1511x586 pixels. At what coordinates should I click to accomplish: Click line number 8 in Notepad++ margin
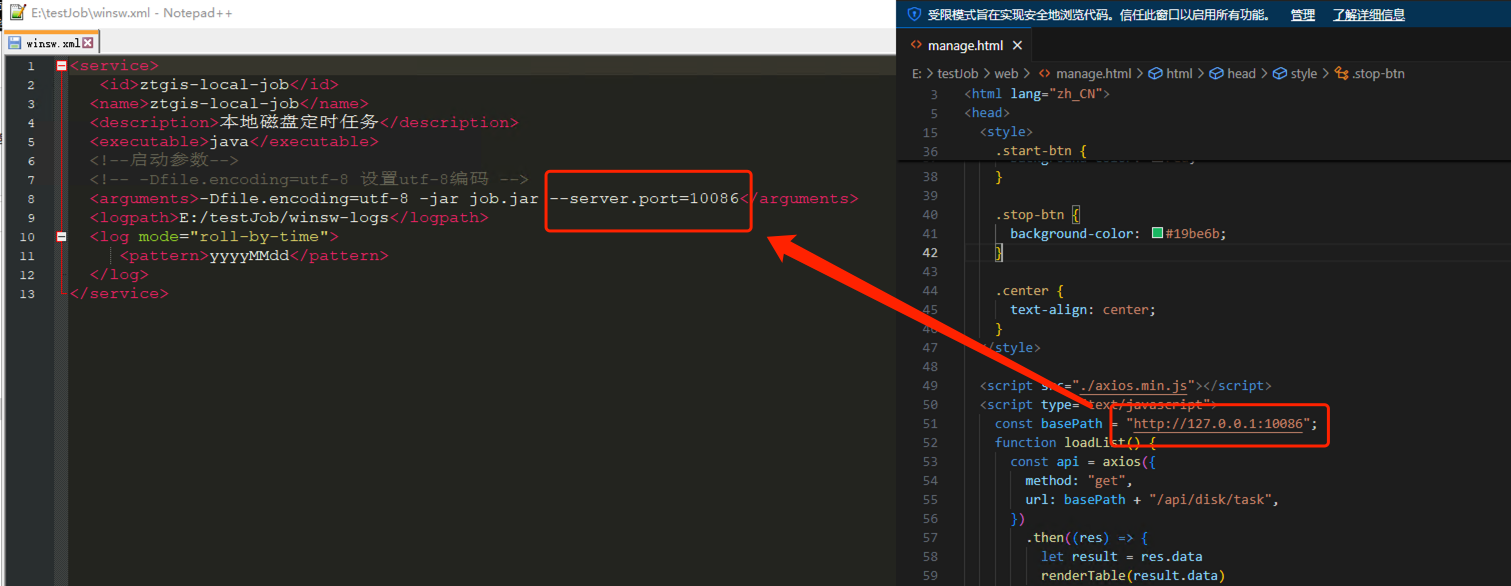click(x=31, y=199)
